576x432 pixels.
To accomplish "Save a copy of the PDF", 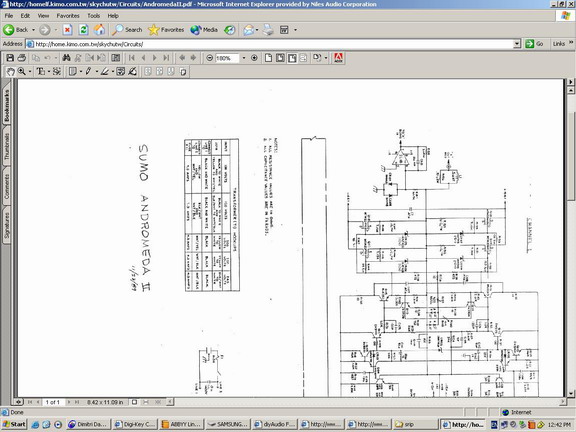I will (x=10, y=58).
